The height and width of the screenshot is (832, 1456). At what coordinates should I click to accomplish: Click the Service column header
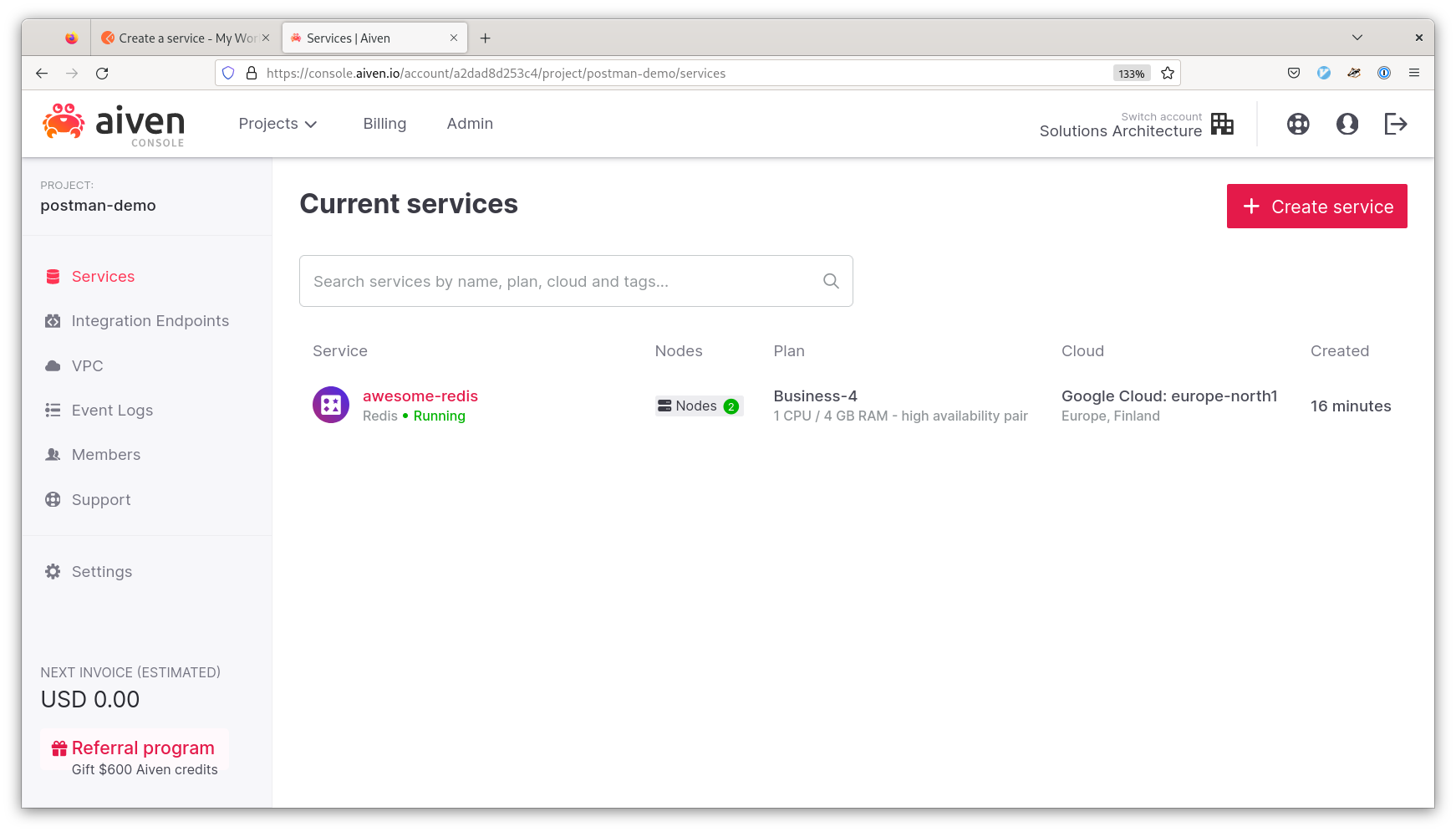click(340, 351)
